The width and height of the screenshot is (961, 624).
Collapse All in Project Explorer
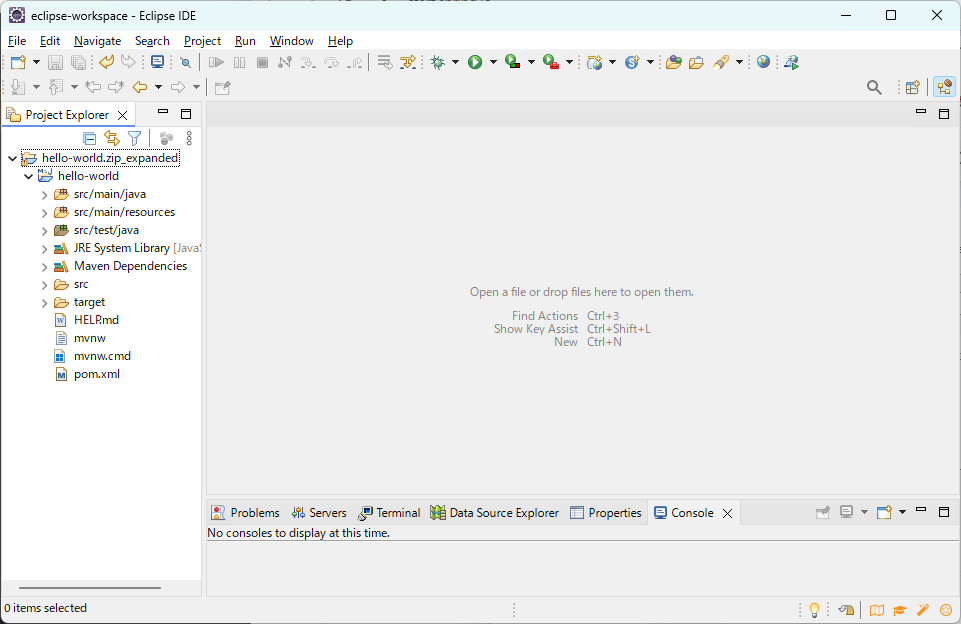(89, 139)
